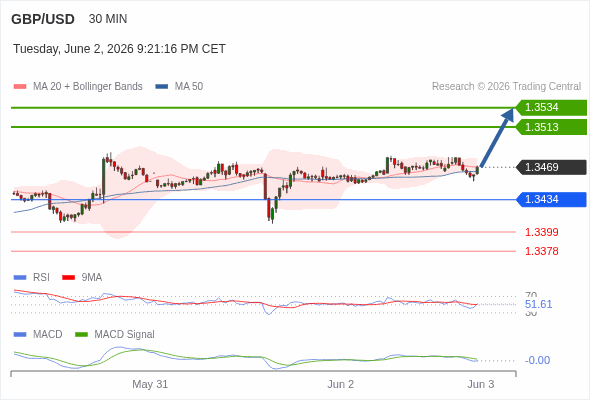Click the 1.3513 green resistance price tag

click(551, 127)
